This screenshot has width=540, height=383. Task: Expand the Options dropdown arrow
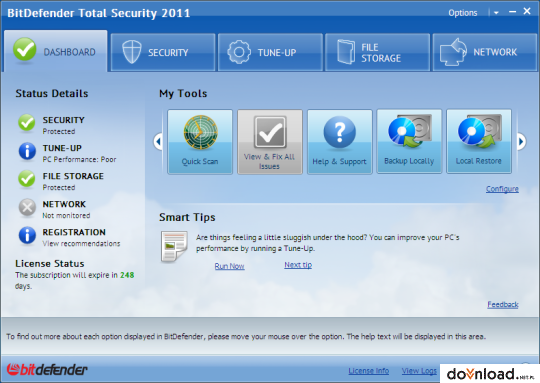click(496, 13)
